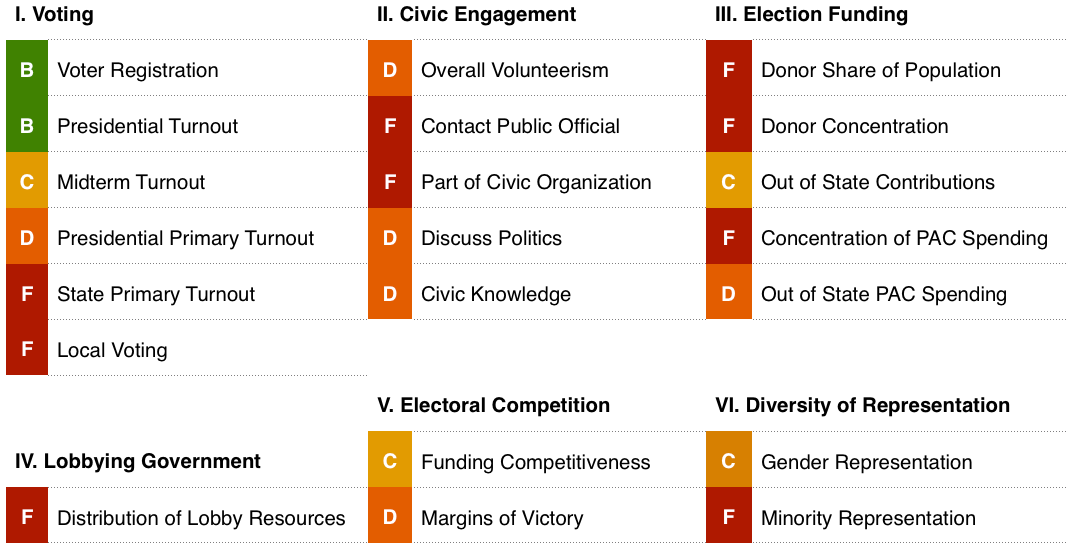Screen dimensions: 1075x550
Task: Click the C grade badge for Midterm Turnout
Action: 27,182
